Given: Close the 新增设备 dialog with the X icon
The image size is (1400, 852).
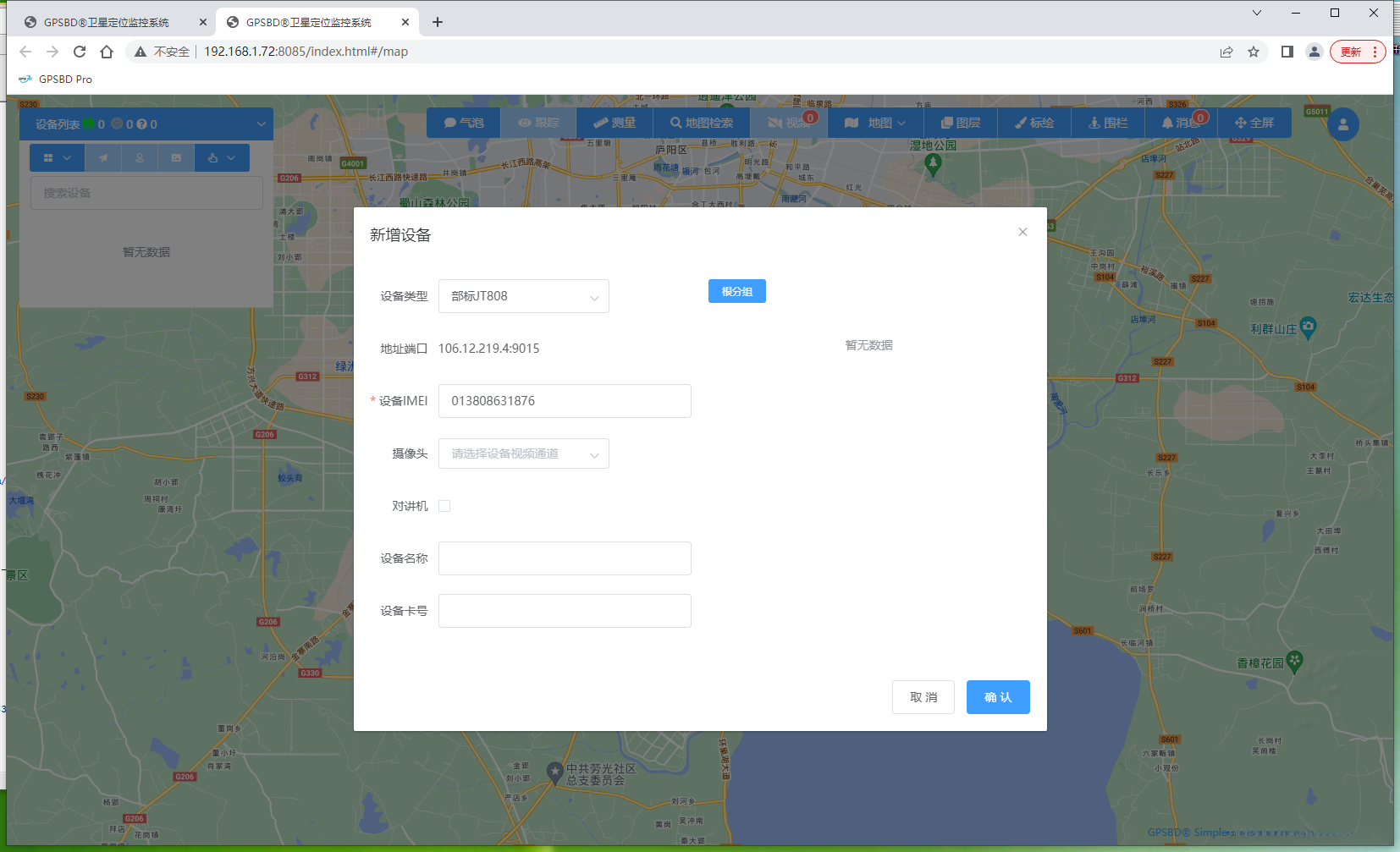Looking at the screenshot, I should [1022, 232].
